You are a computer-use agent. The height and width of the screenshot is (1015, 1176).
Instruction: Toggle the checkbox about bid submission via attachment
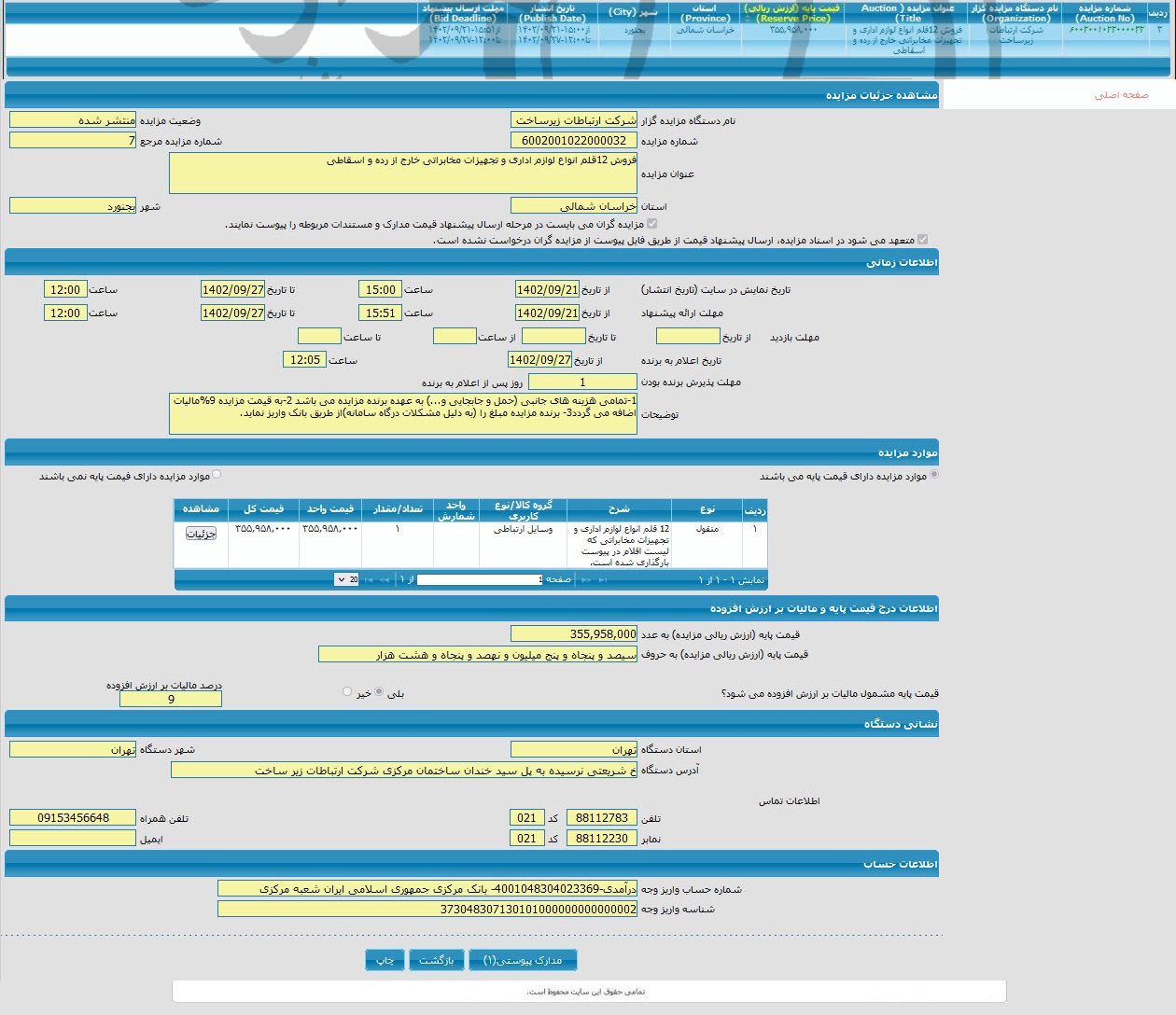[922, 240]
